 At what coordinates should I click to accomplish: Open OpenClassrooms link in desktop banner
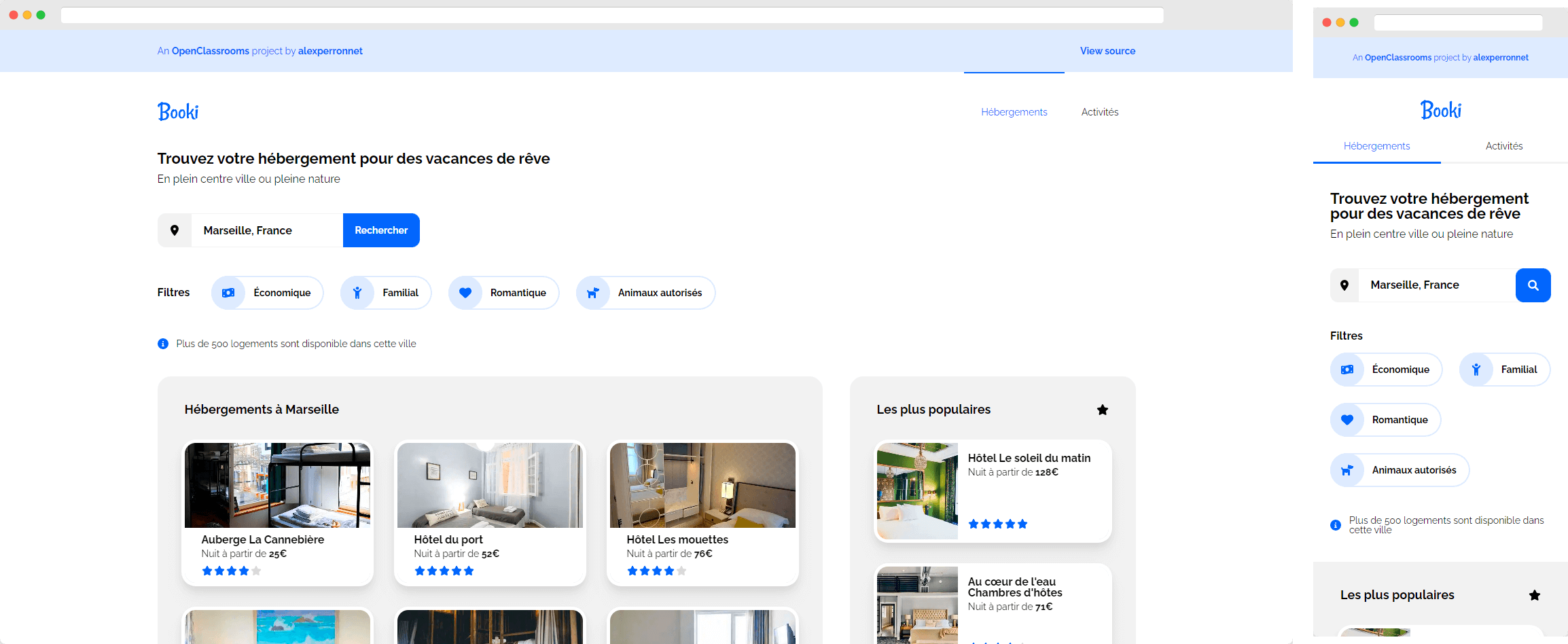pyautogui.click(x=211, y=51)
